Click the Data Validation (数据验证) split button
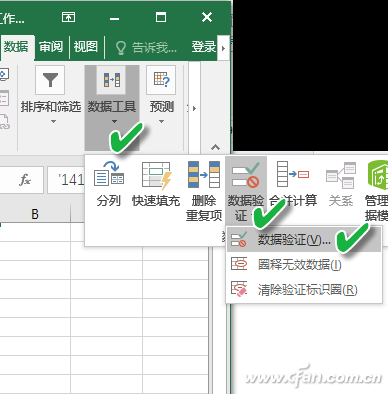388x394 pixels. tap(246, 191)
